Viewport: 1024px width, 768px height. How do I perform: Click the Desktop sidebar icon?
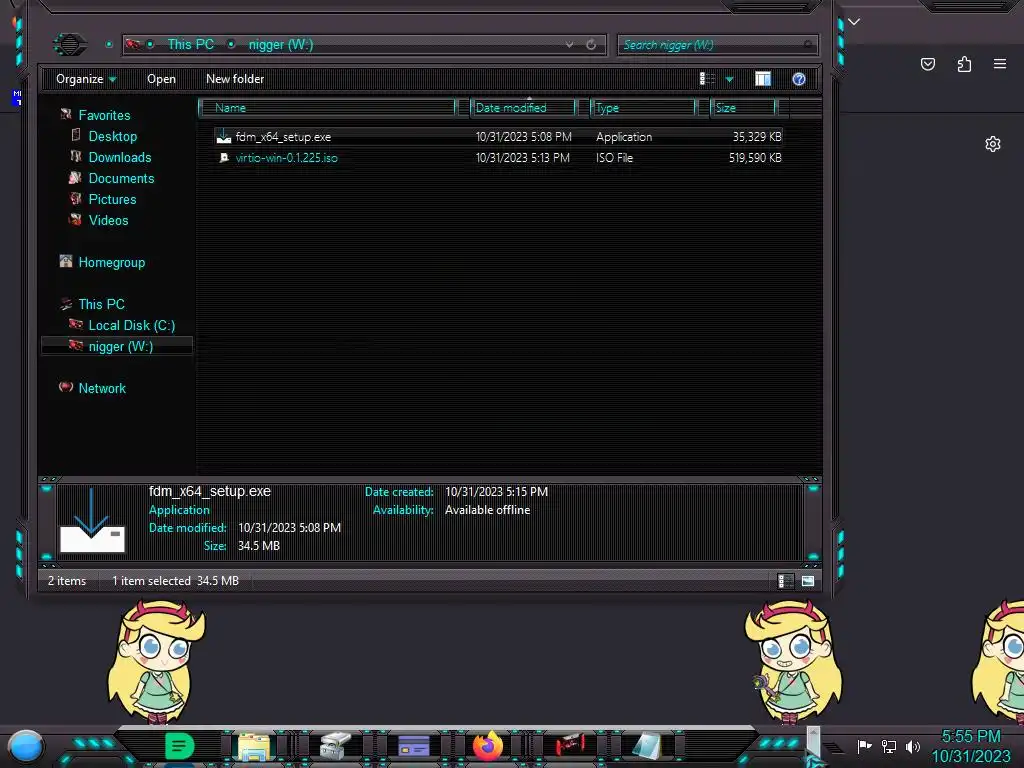coord(76,135)
